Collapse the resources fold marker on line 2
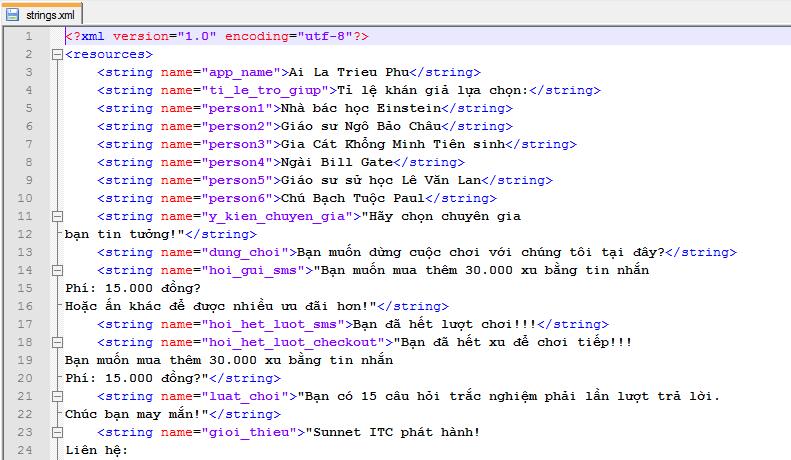The image size is (791, 460). pos(58,54)
